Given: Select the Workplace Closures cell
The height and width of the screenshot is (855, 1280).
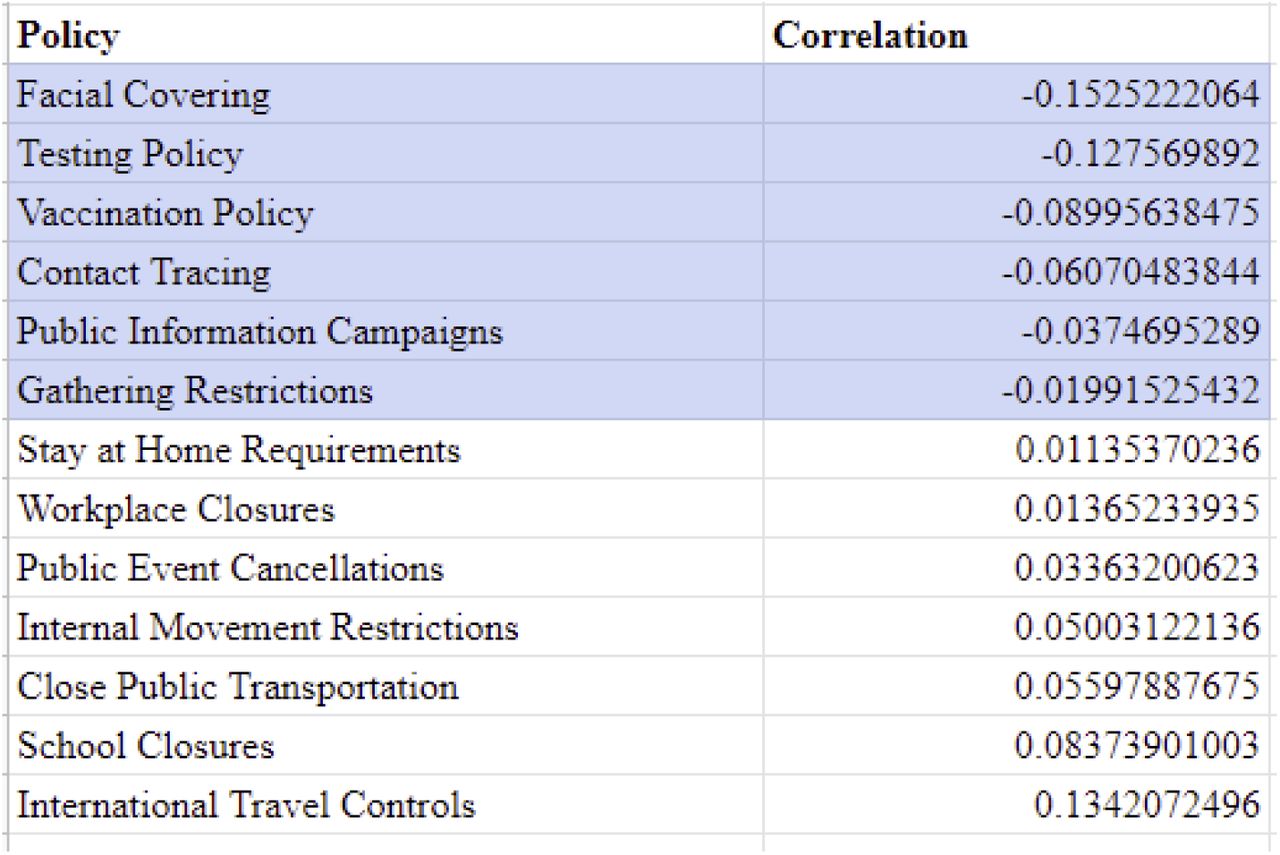Looking at the screenshot, I should (x=386, y=509).
